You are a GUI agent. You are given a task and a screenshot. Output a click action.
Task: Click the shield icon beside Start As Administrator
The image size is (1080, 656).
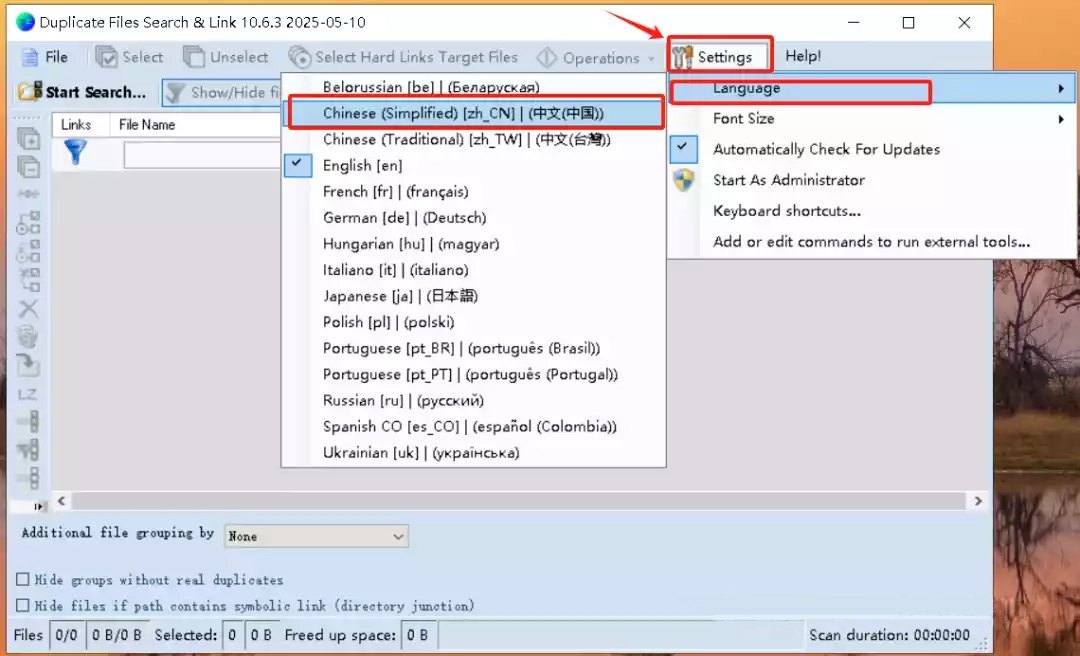(x=683, y=181)
